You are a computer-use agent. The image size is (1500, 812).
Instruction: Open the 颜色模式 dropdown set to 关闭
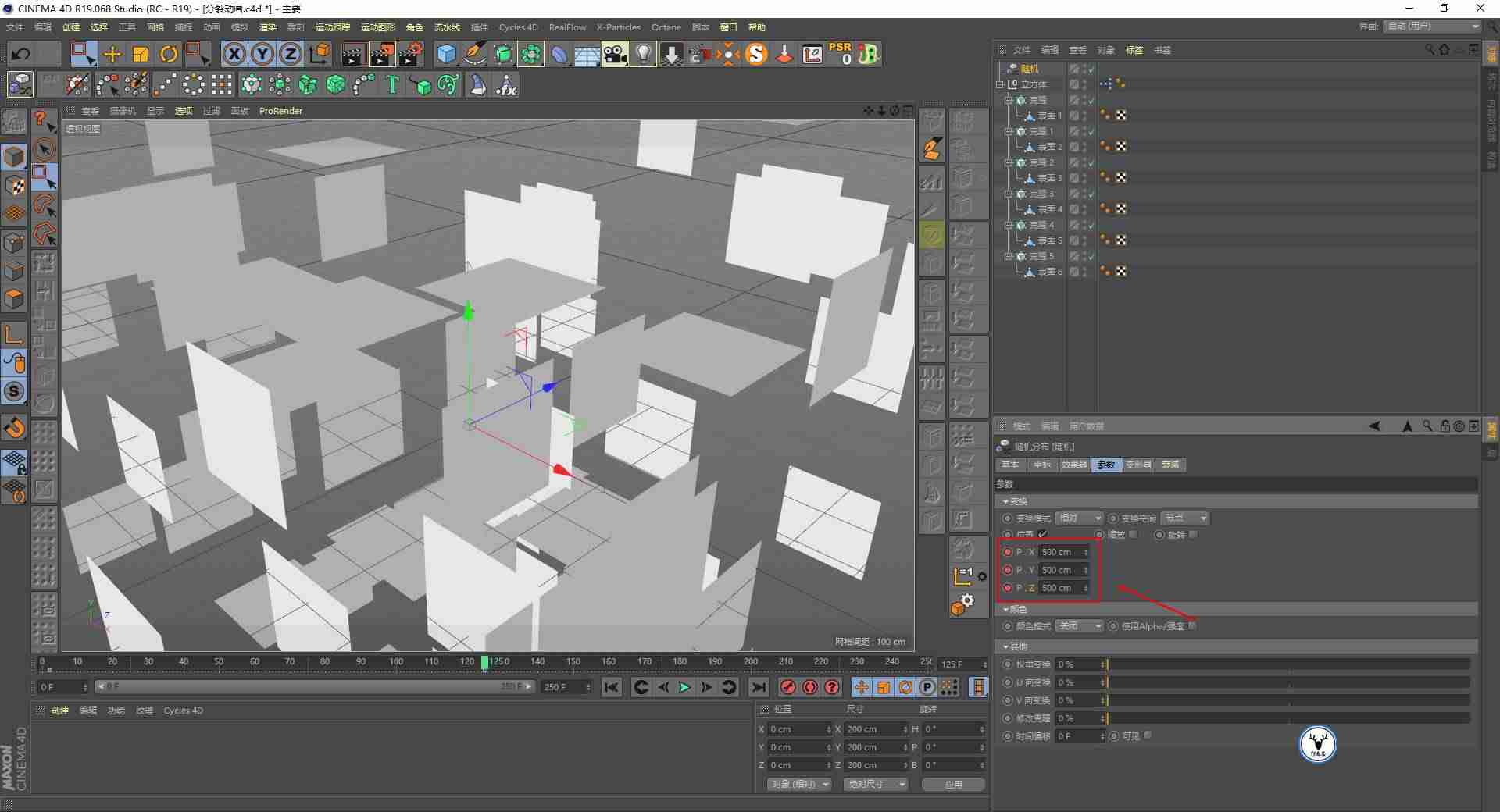(1079, 625)
